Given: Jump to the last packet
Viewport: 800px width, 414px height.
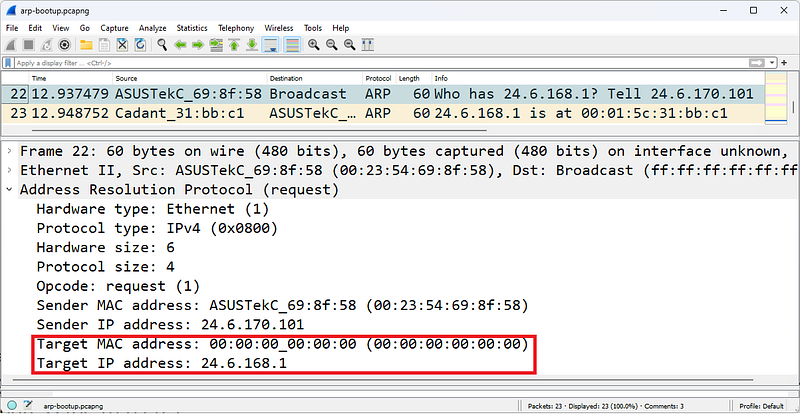Looking at the screenshot, I should tap(252, 45).
